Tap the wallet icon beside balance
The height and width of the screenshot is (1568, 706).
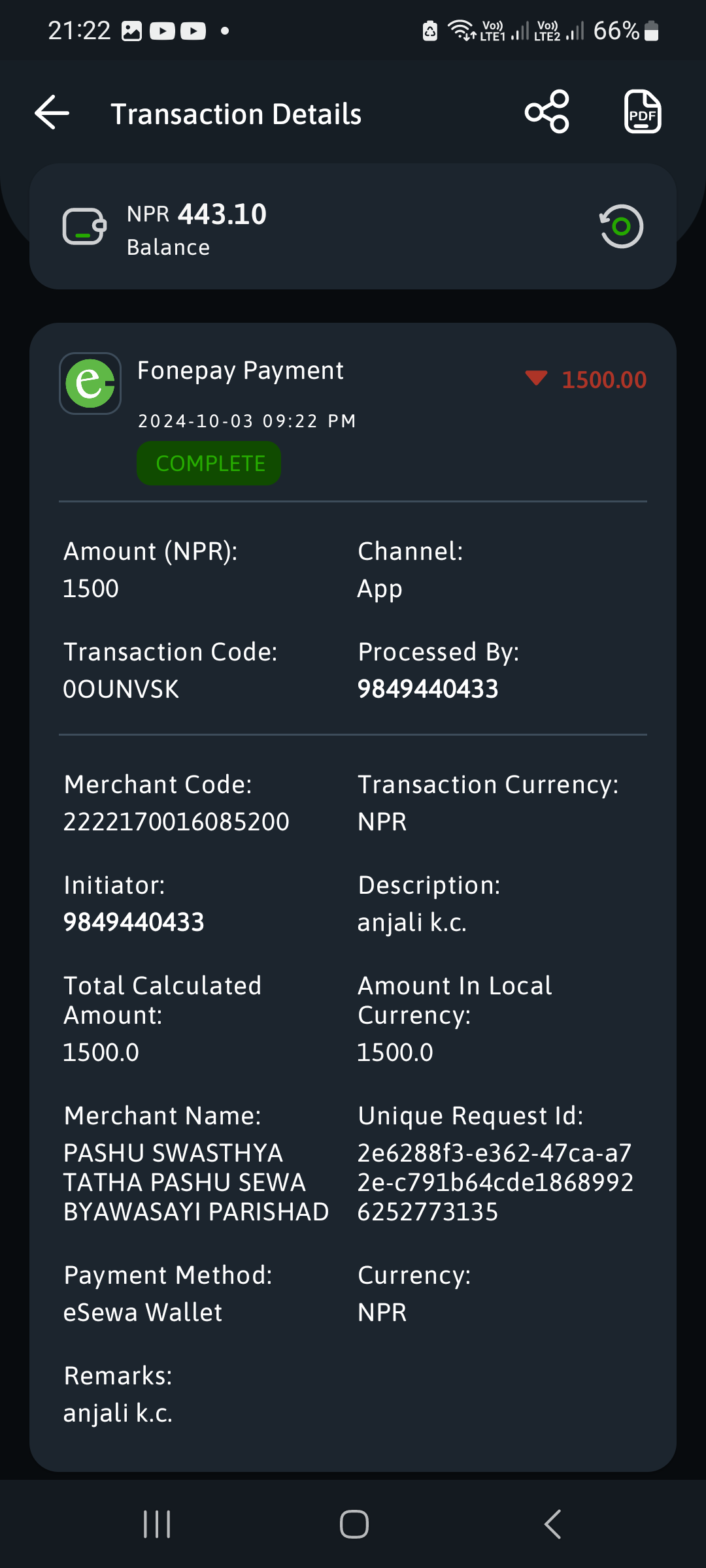84,226
